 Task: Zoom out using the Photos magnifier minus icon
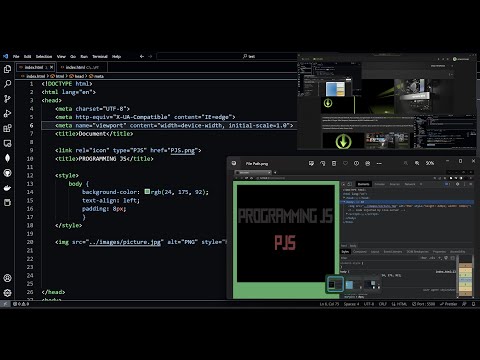coord(406,163)
